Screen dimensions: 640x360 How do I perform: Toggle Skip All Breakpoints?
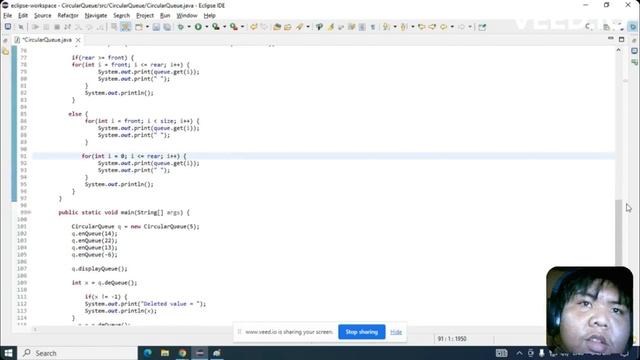21,27
